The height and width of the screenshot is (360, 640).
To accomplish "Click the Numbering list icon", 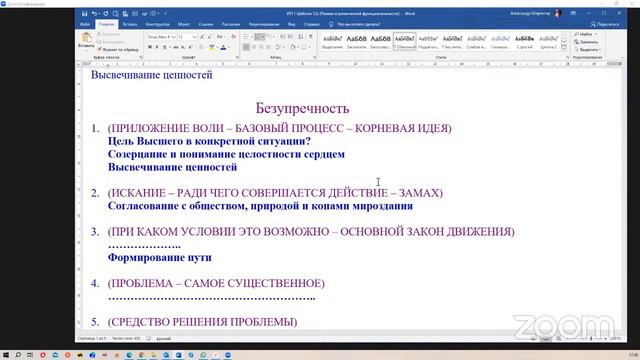I will (x=259, y=37).
